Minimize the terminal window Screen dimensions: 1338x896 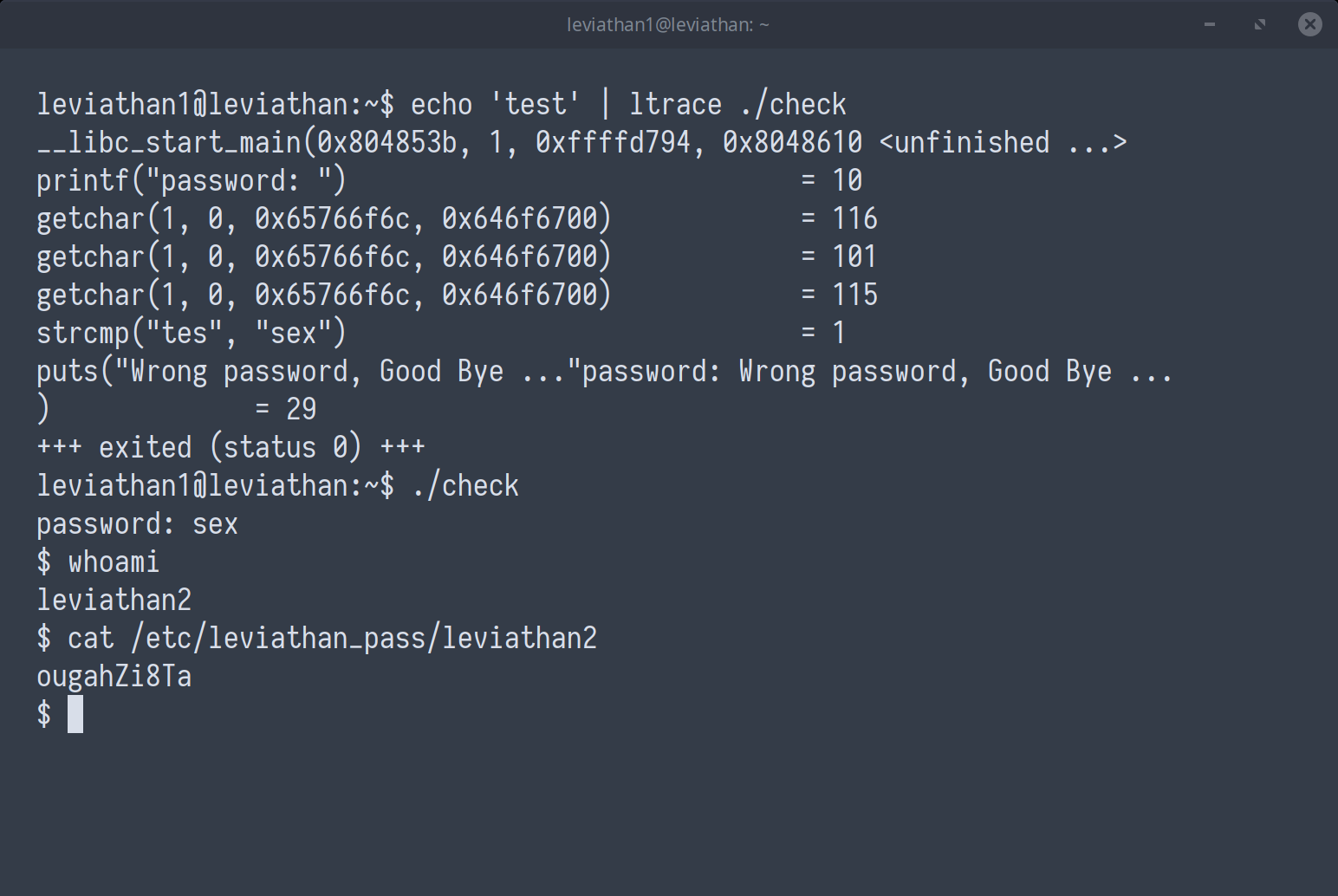point(1210,24)
